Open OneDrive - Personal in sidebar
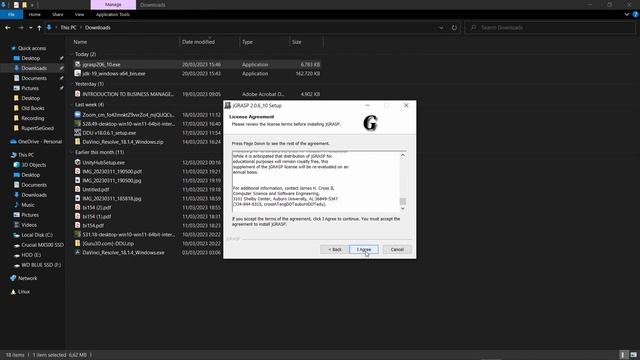Image resolution: width=640 pixels, height=360 pixels. [40, 142]
